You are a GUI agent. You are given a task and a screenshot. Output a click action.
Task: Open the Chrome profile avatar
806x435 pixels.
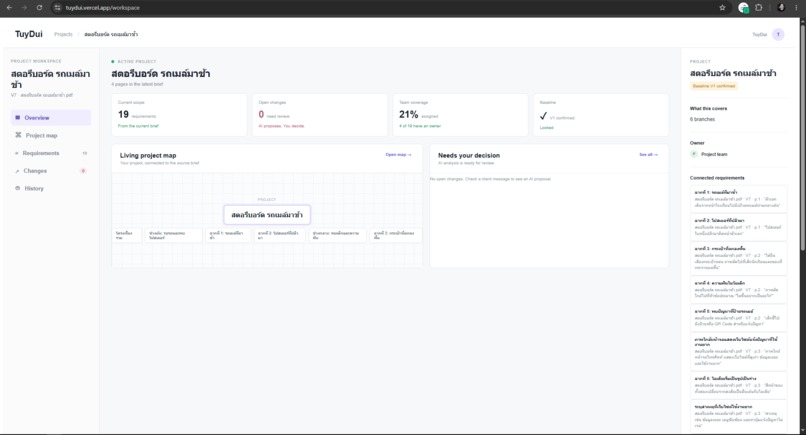coord(781,8)
